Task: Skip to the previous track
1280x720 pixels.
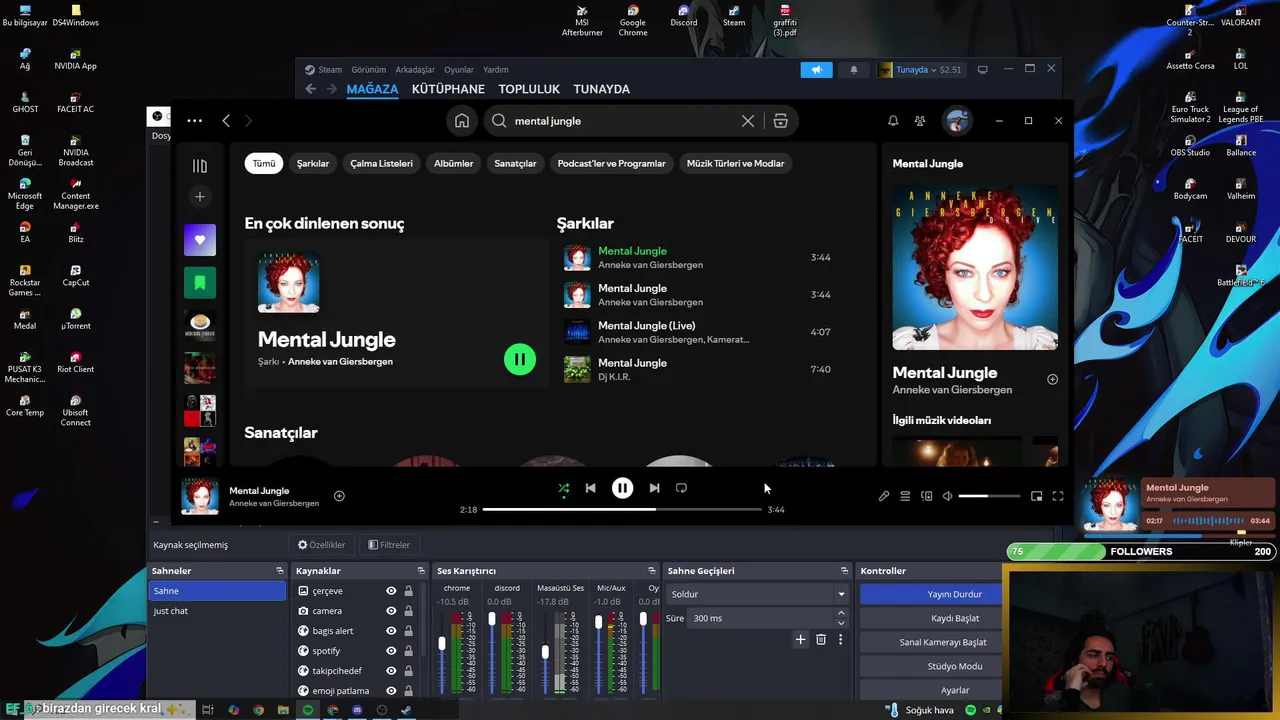Action: tap(590, 488)
